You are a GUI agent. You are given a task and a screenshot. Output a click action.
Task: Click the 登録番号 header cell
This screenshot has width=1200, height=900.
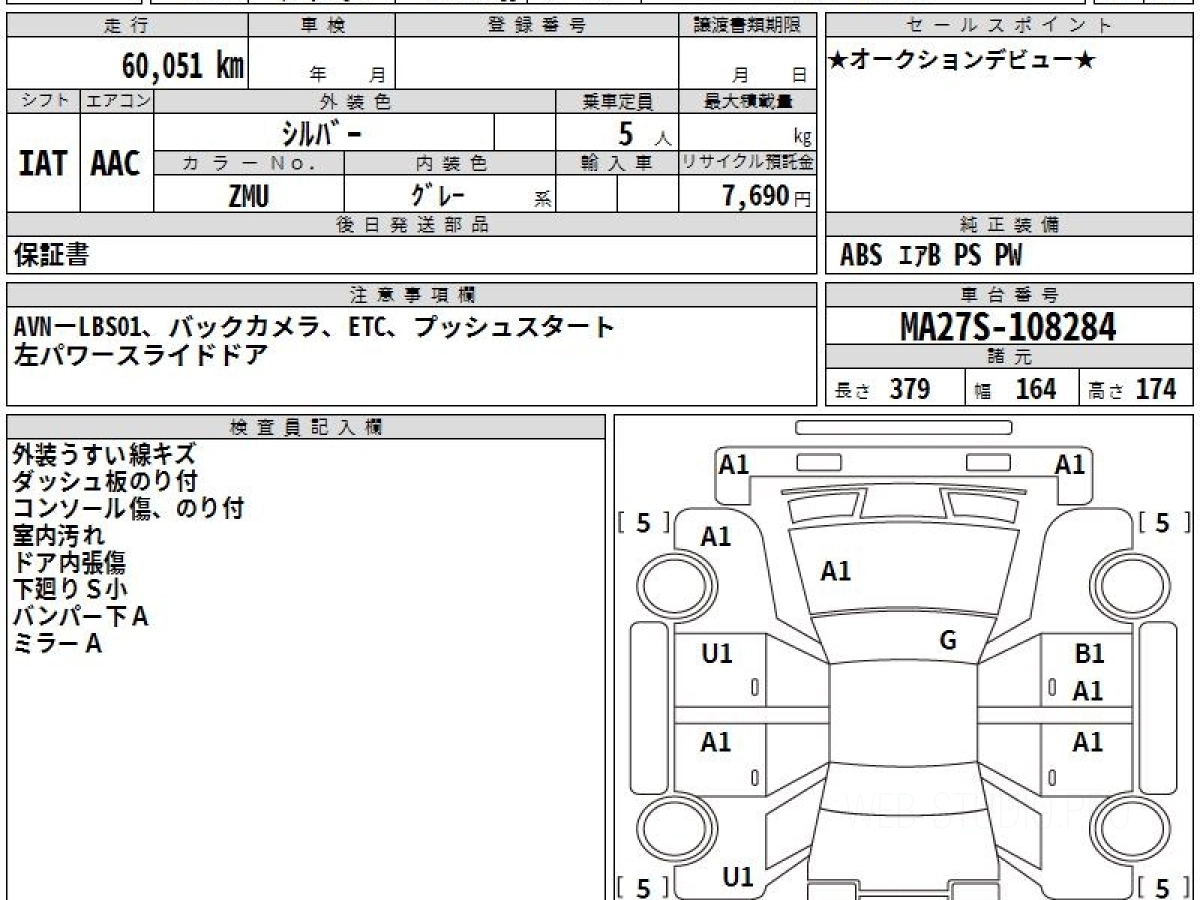(537, 26)
